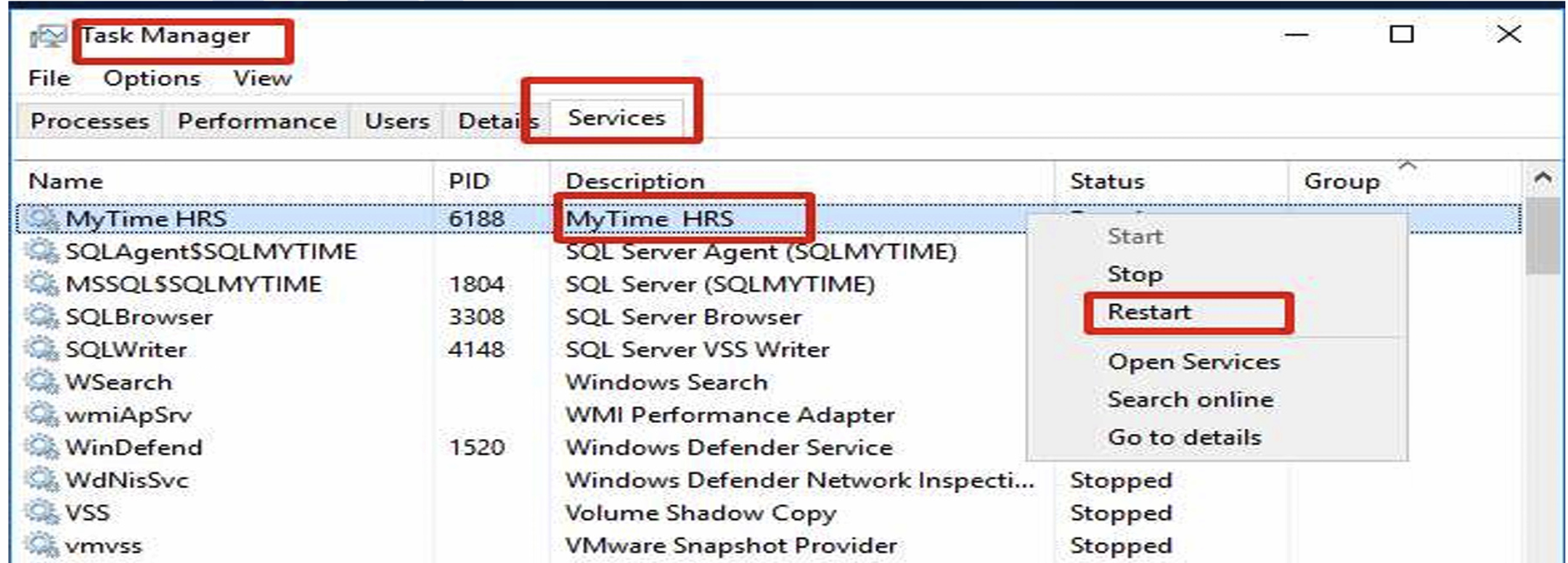
Task: Click the gear icon beside MyTime HRS
Action: (41, 218)
